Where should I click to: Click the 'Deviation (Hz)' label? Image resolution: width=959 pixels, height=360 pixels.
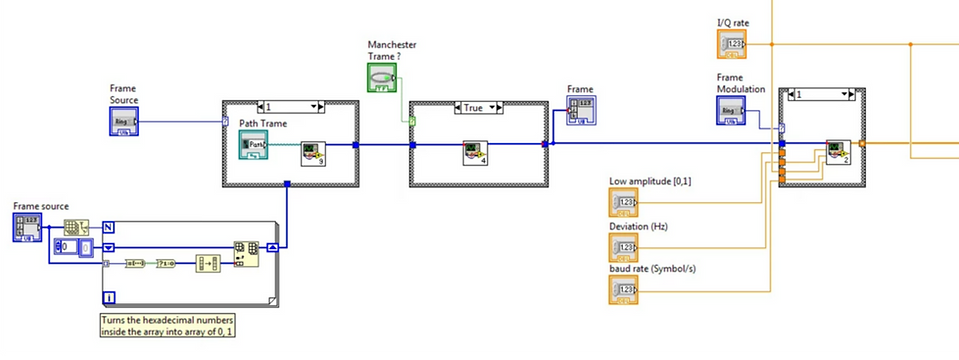click(x=639, y=226)
